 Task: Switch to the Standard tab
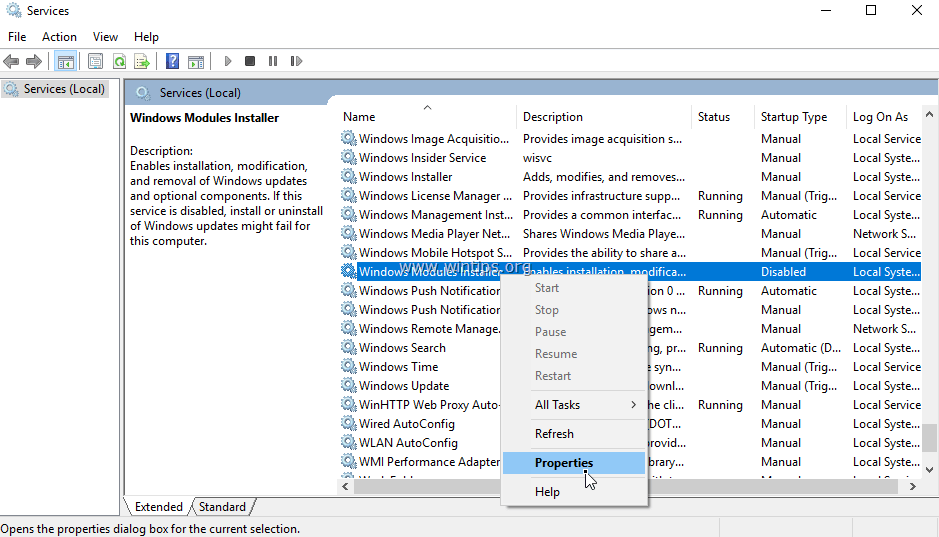[222, 506]
